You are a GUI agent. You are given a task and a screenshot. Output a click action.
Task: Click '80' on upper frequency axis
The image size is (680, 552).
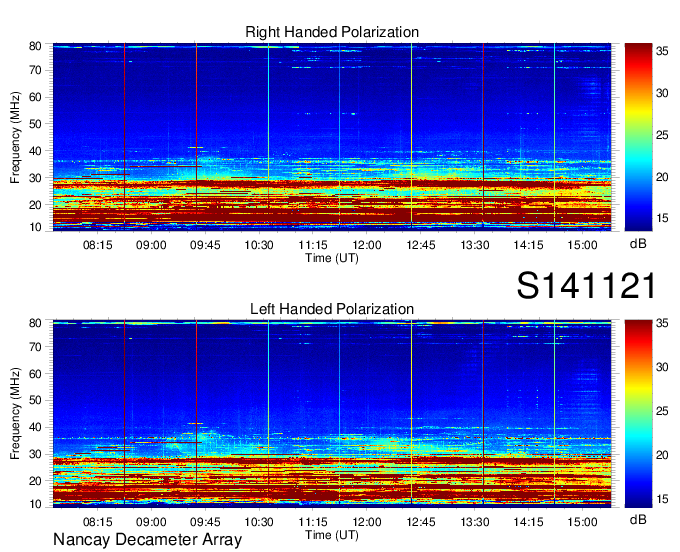(x=35, y=46)
